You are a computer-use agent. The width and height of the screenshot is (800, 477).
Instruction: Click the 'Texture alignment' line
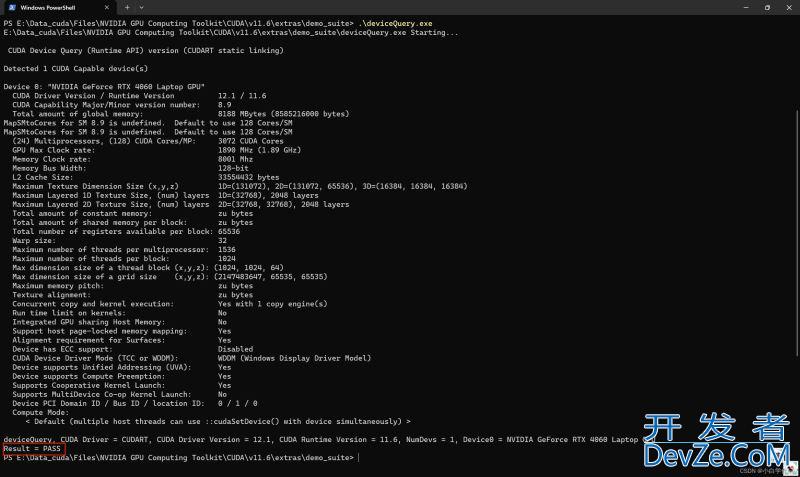pyautogui.click(x=133, y=295)
